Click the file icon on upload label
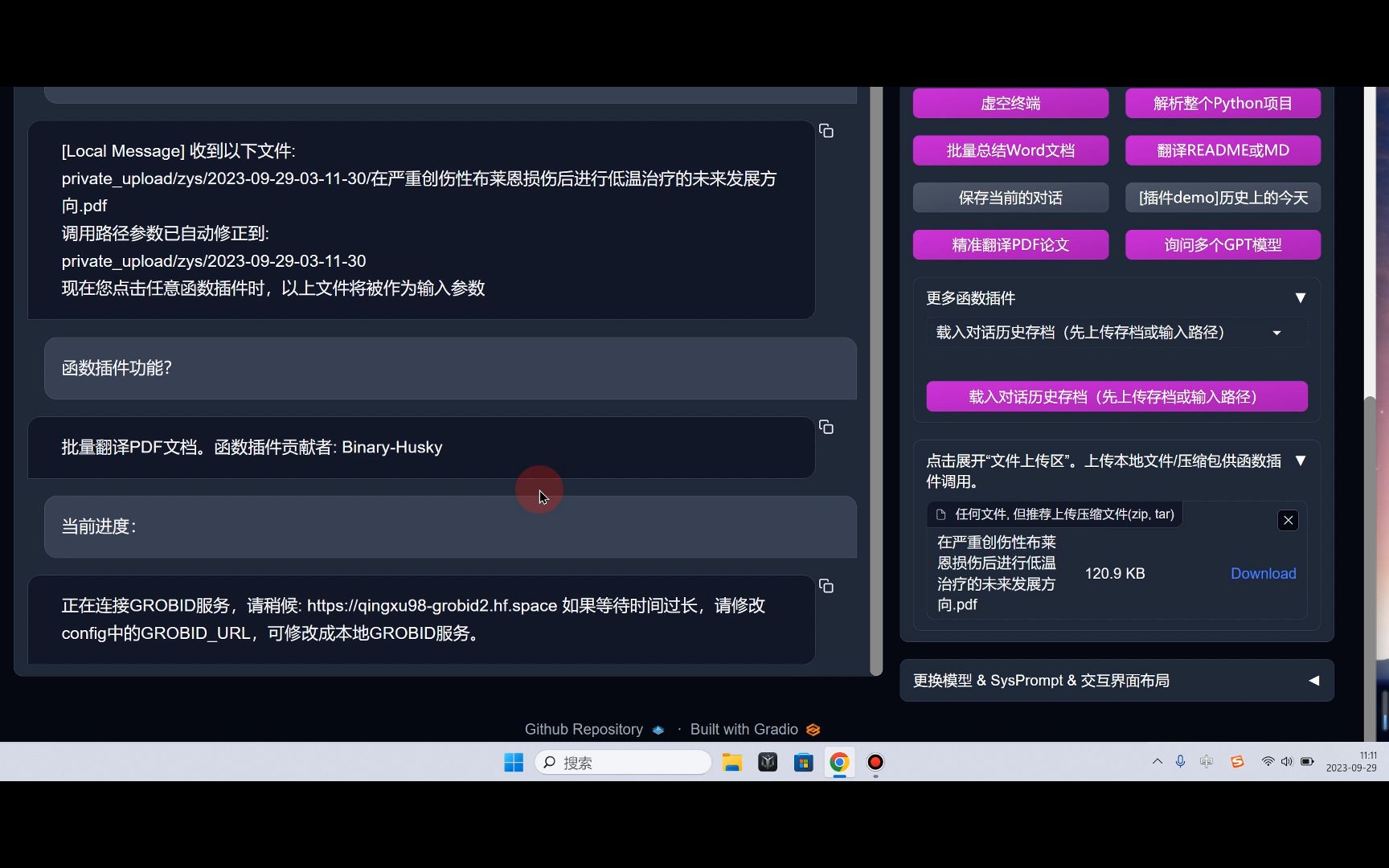1389x868 pixels. (940, 514)
